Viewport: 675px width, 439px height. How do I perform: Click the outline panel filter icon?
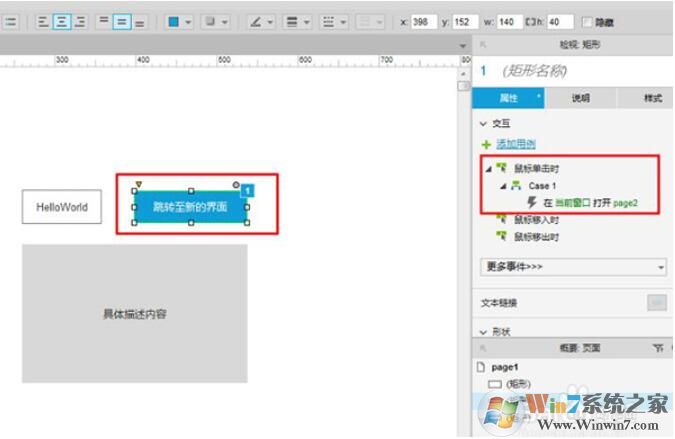(x=657, y=348)
